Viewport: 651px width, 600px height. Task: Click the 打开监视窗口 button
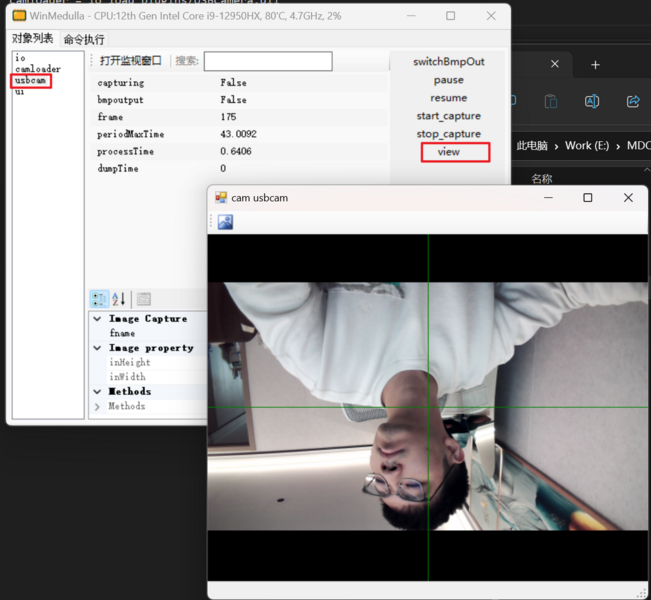(130, 61)
